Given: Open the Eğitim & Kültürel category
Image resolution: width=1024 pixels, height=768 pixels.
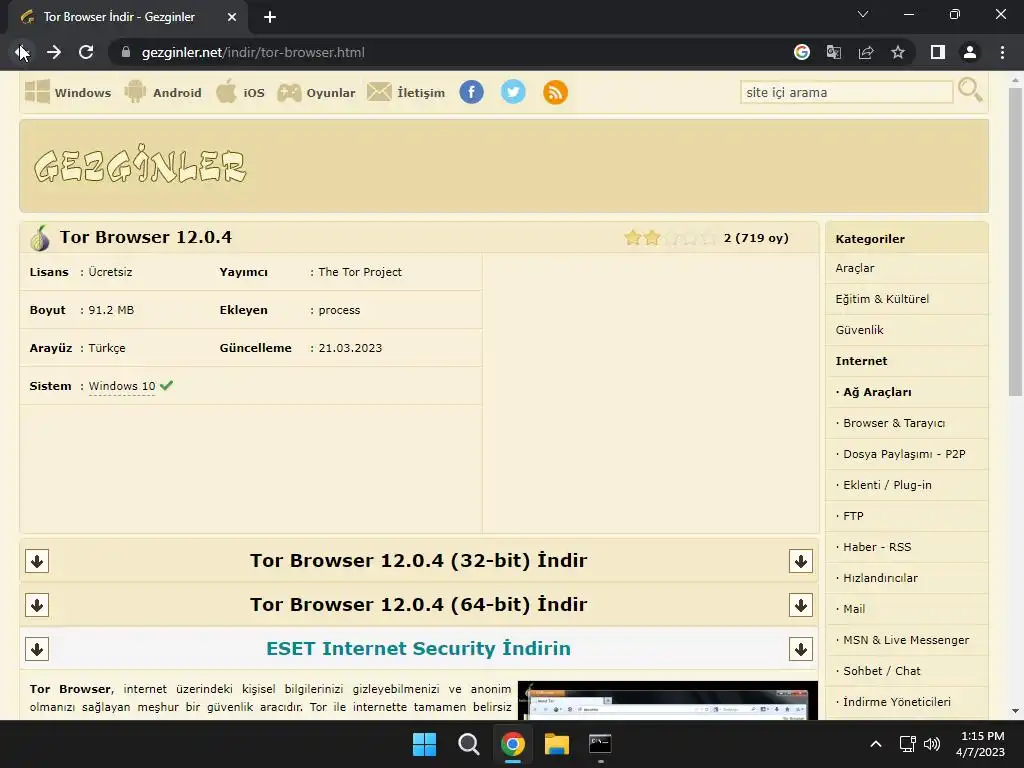Looking at the screenshot, I should coord(882,299).
